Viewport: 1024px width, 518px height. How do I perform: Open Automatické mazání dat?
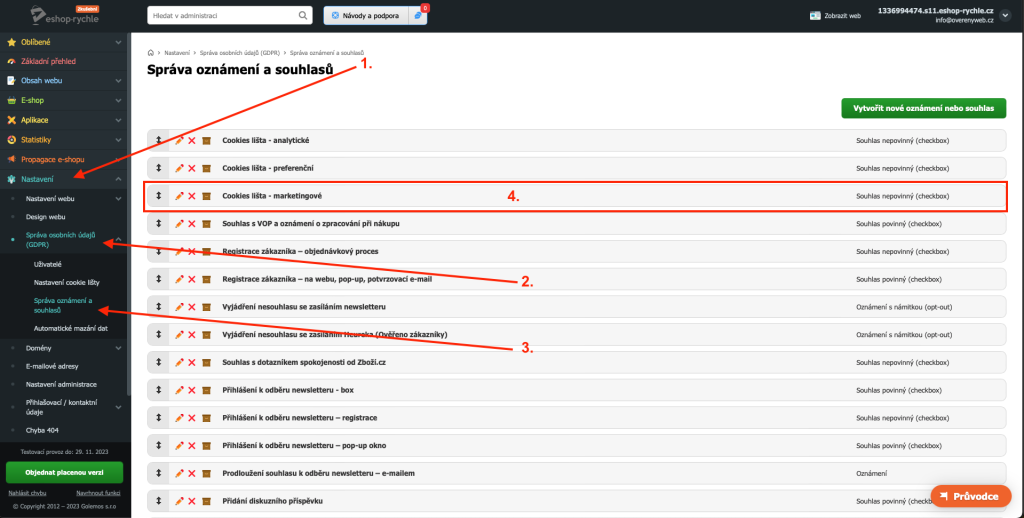(71, 329)
